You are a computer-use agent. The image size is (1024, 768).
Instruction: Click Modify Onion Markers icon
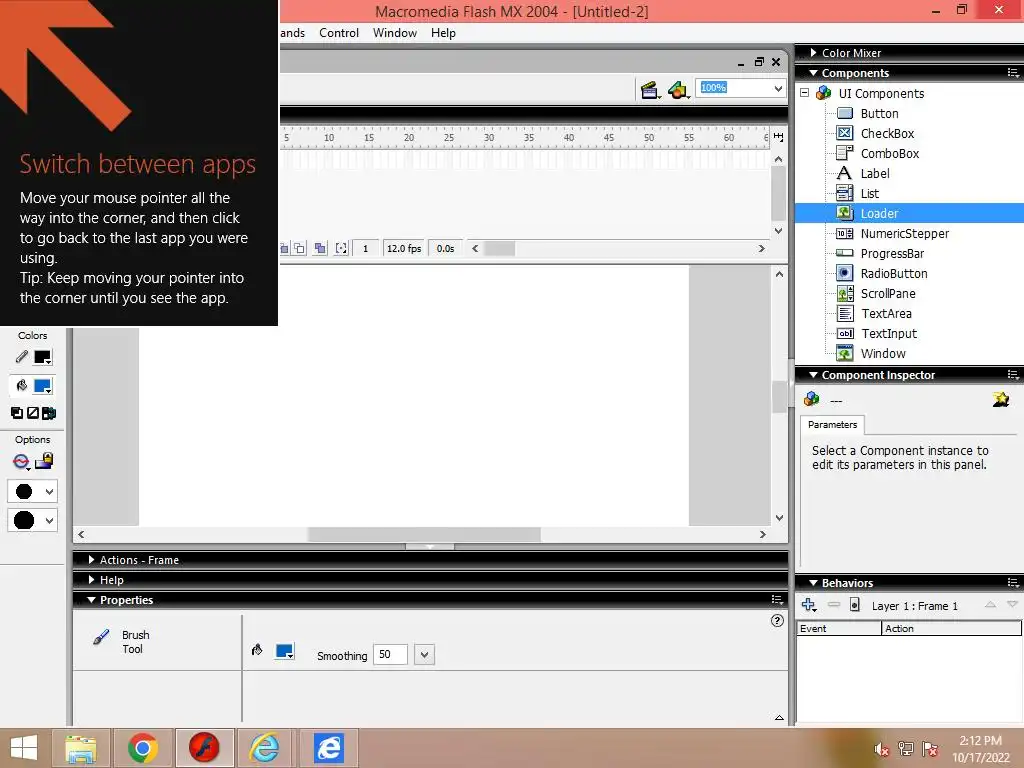pyautogui.click(x=341, y=248)
